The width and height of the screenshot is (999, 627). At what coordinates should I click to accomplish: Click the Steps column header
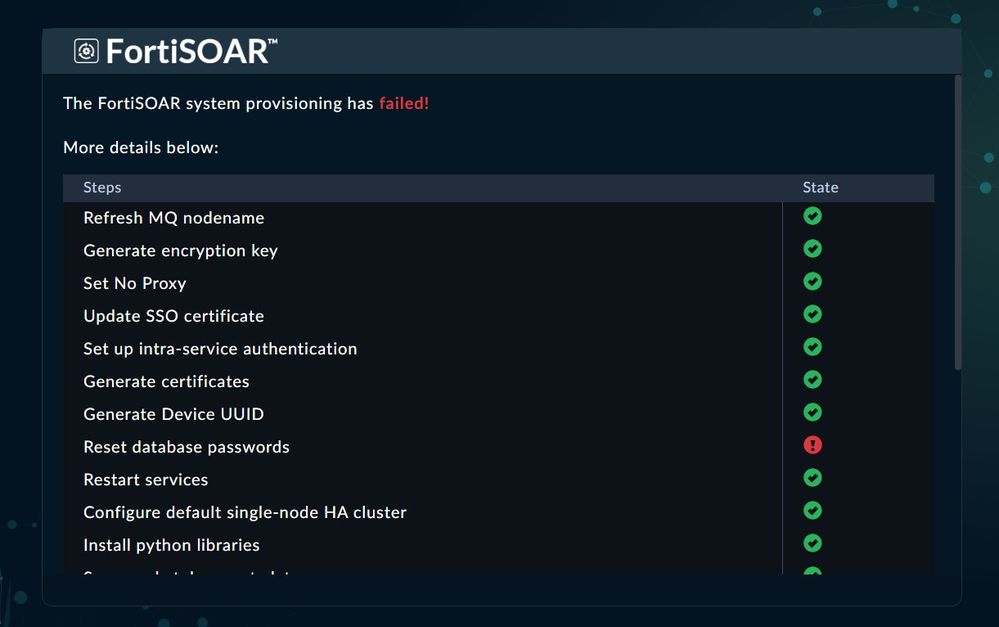[x=102, y=188]
